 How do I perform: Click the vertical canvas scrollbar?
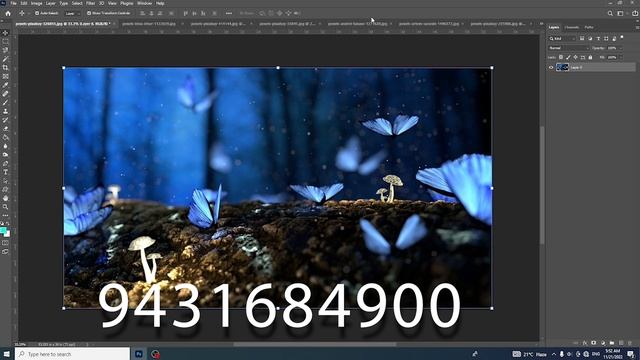(542, 185)
